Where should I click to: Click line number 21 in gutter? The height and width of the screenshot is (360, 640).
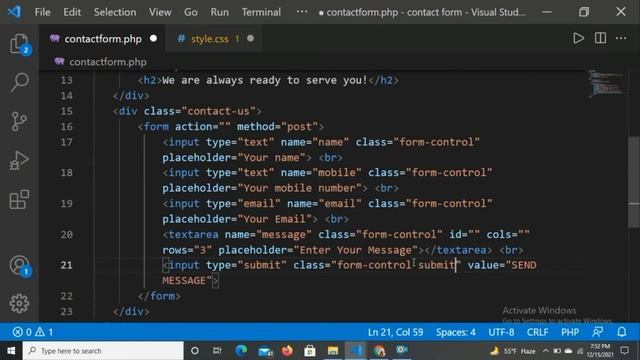coord(67,265)
